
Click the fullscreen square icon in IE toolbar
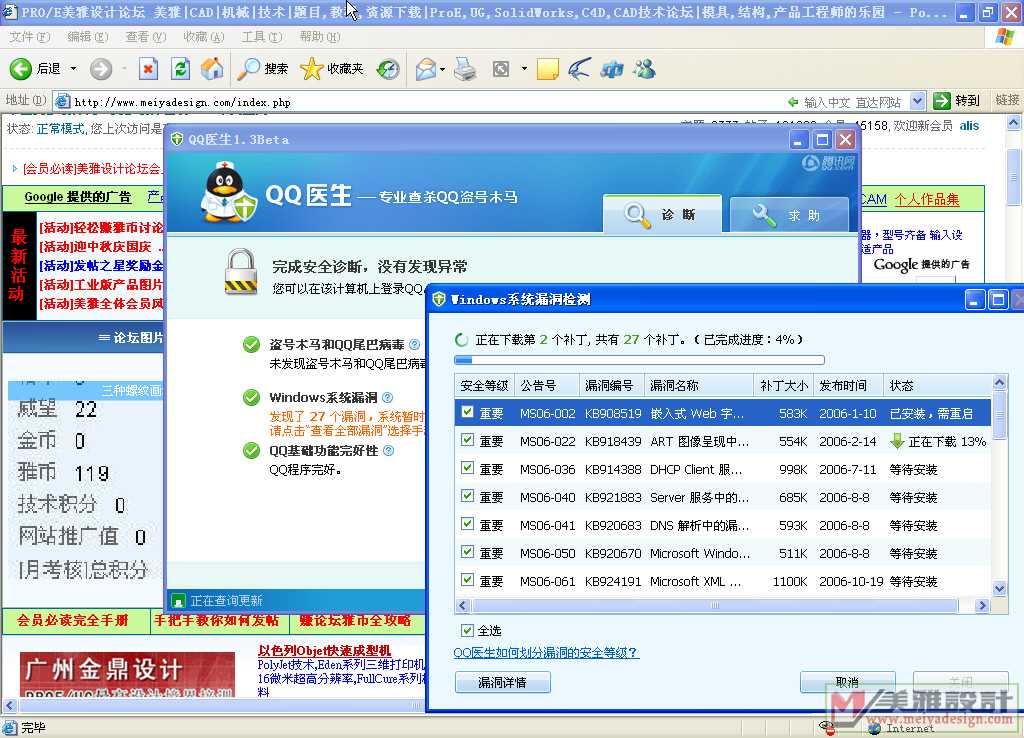point(501,69)
